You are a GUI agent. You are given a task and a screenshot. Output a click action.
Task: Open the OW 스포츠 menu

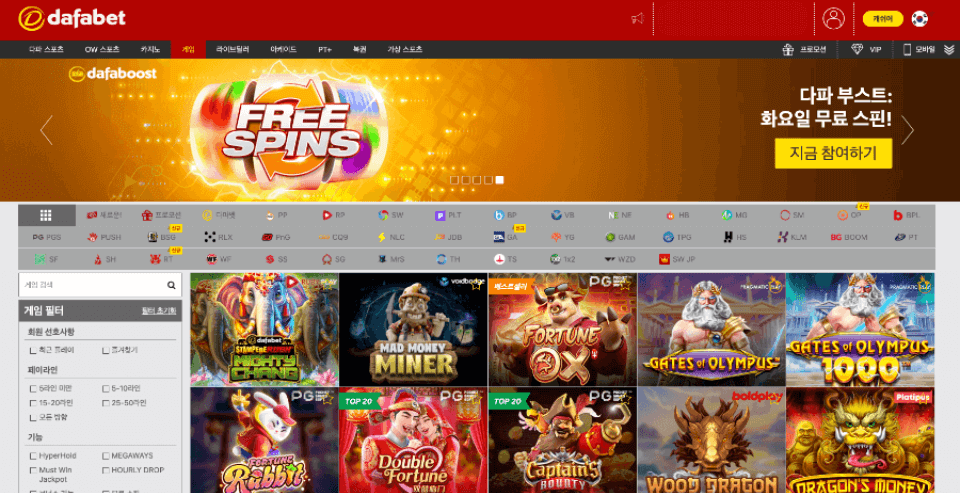click(x=102, y=50)
